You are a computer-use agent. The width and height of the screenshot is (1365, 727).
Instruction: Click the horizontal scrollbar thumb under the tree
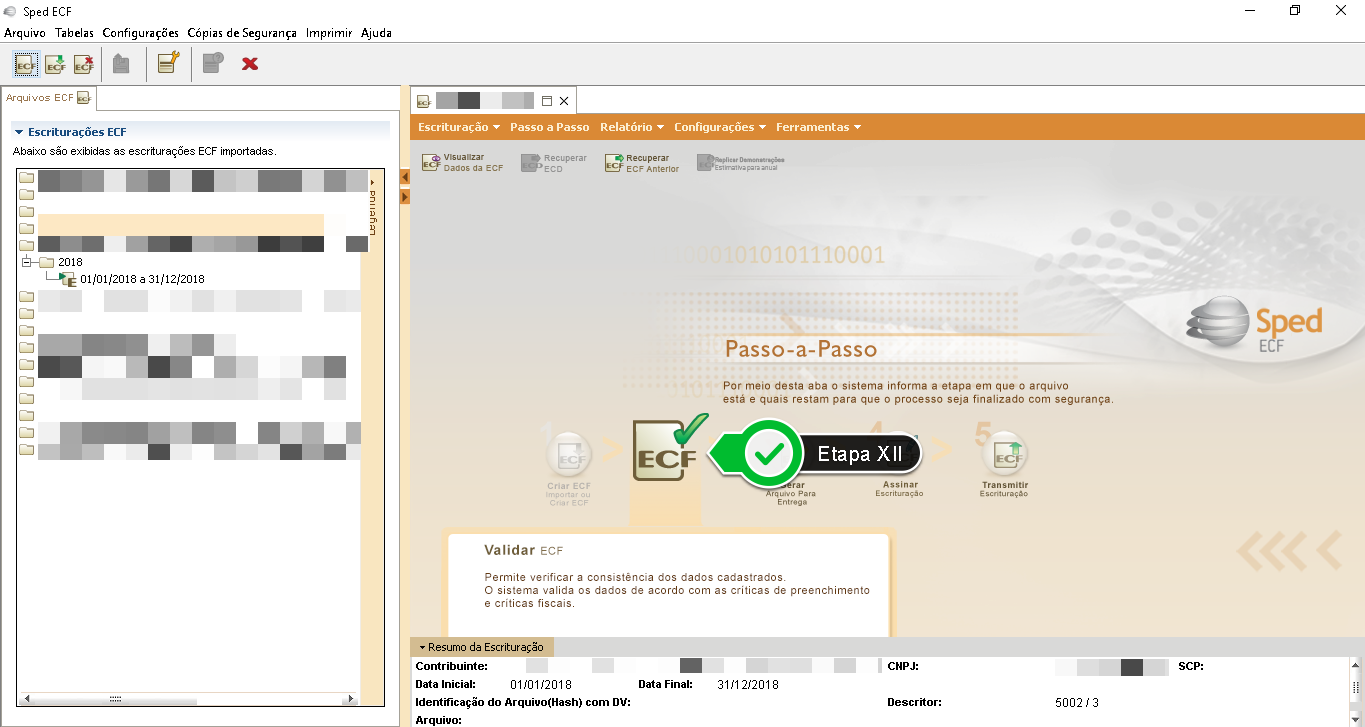(x=115, y=699)
